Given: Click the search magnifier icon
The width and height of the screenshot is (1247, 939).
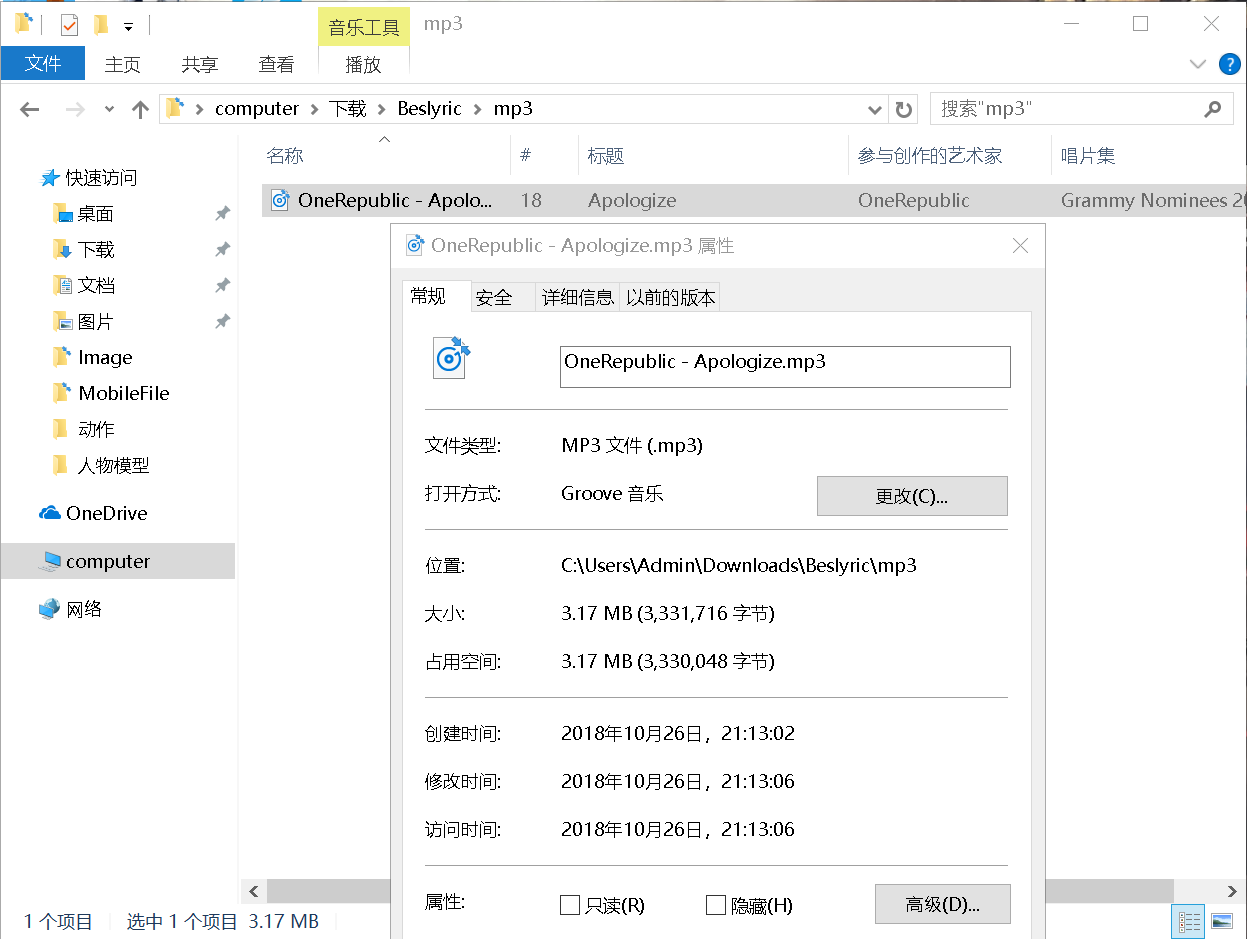Looking at the screenshot, I should coord(1213,109).
